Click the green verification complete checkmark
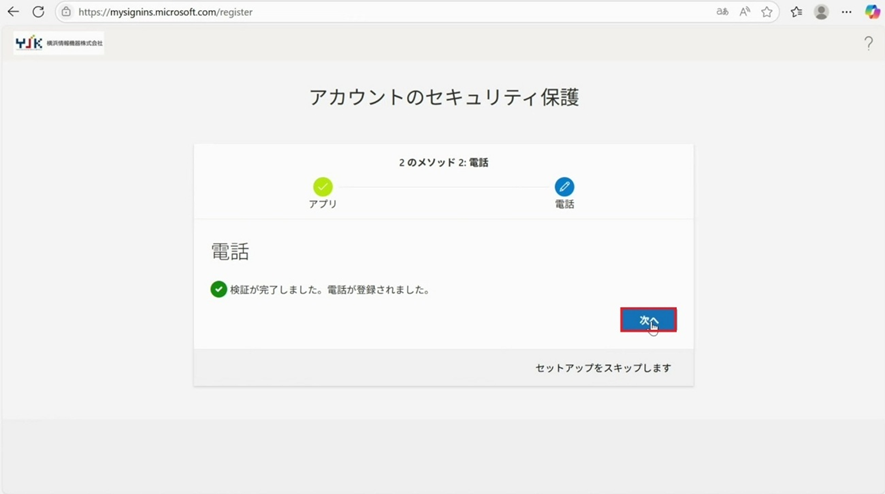Image resolution: width=885 pixels, height=494 pixels. tap(218, 290)
